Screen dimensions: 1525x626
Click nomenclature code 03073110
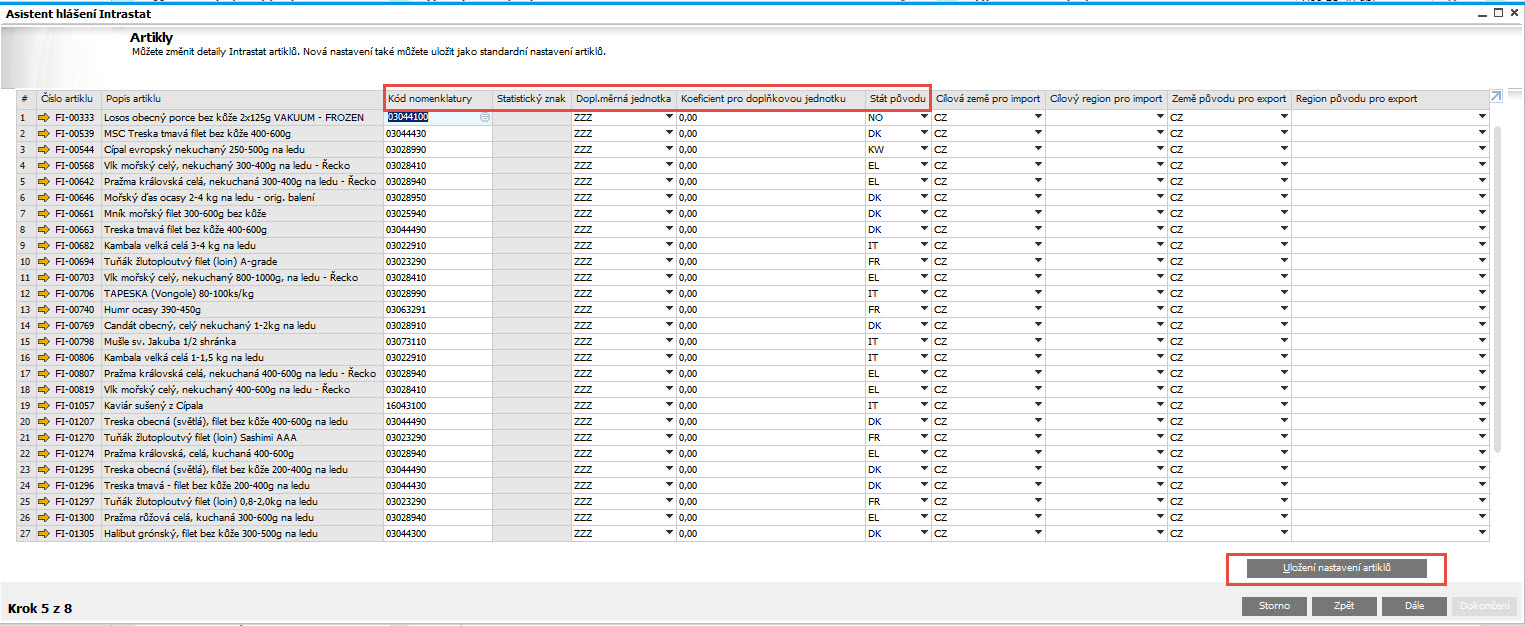437,341
